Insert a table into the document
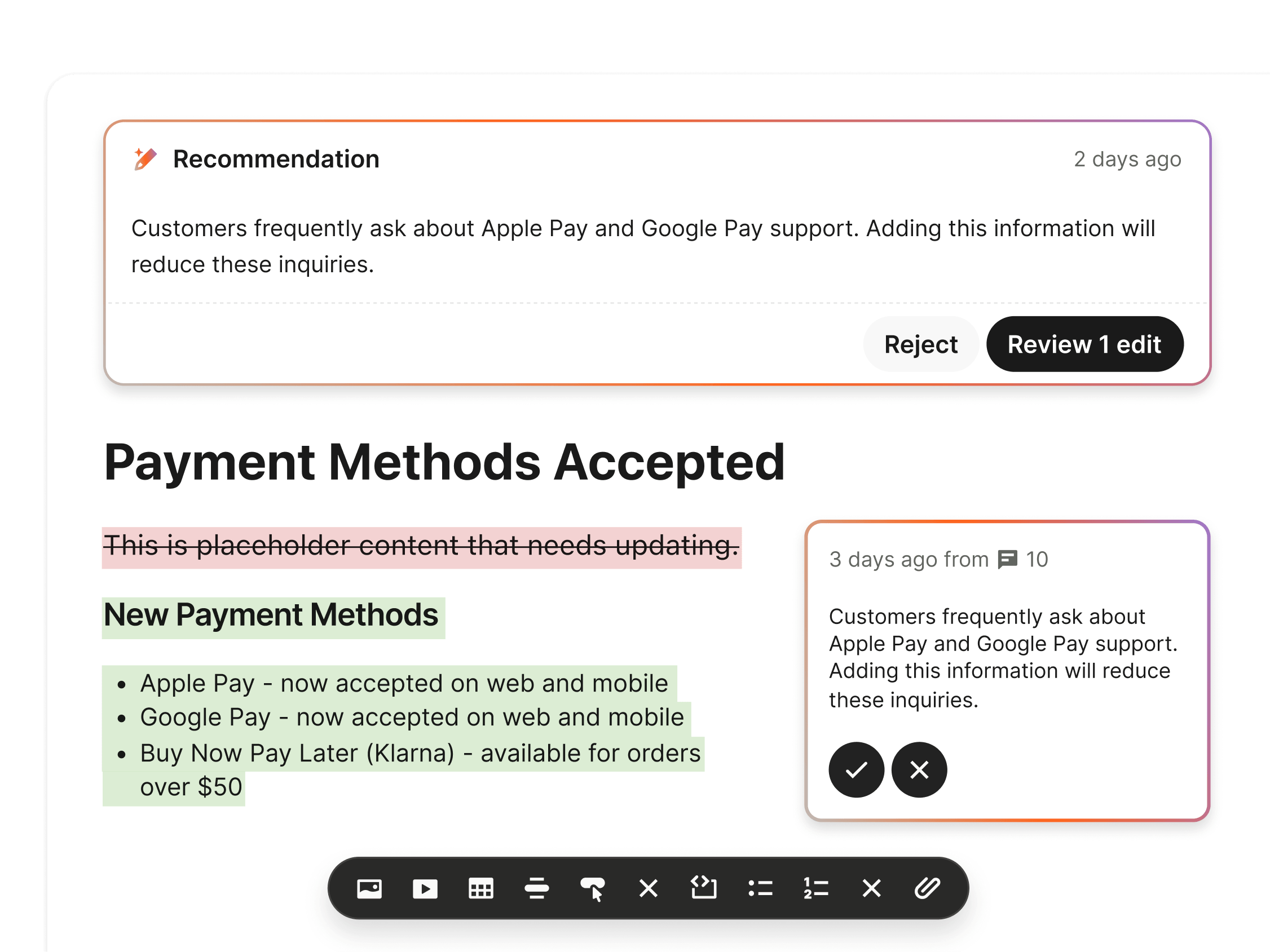This screenshot has height=952, width=1270. tap(480, 889)
